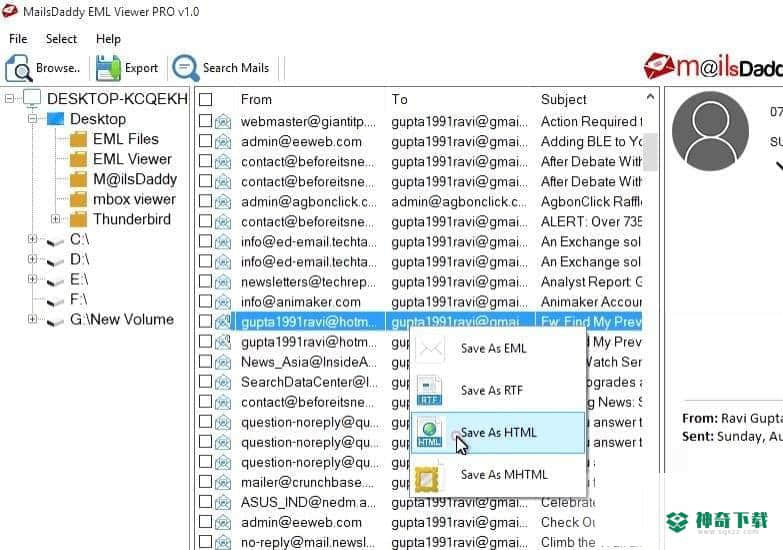
Task: Click the G:\New Volume drive icon
Action: pyautogui.click(x=55, y=321)
